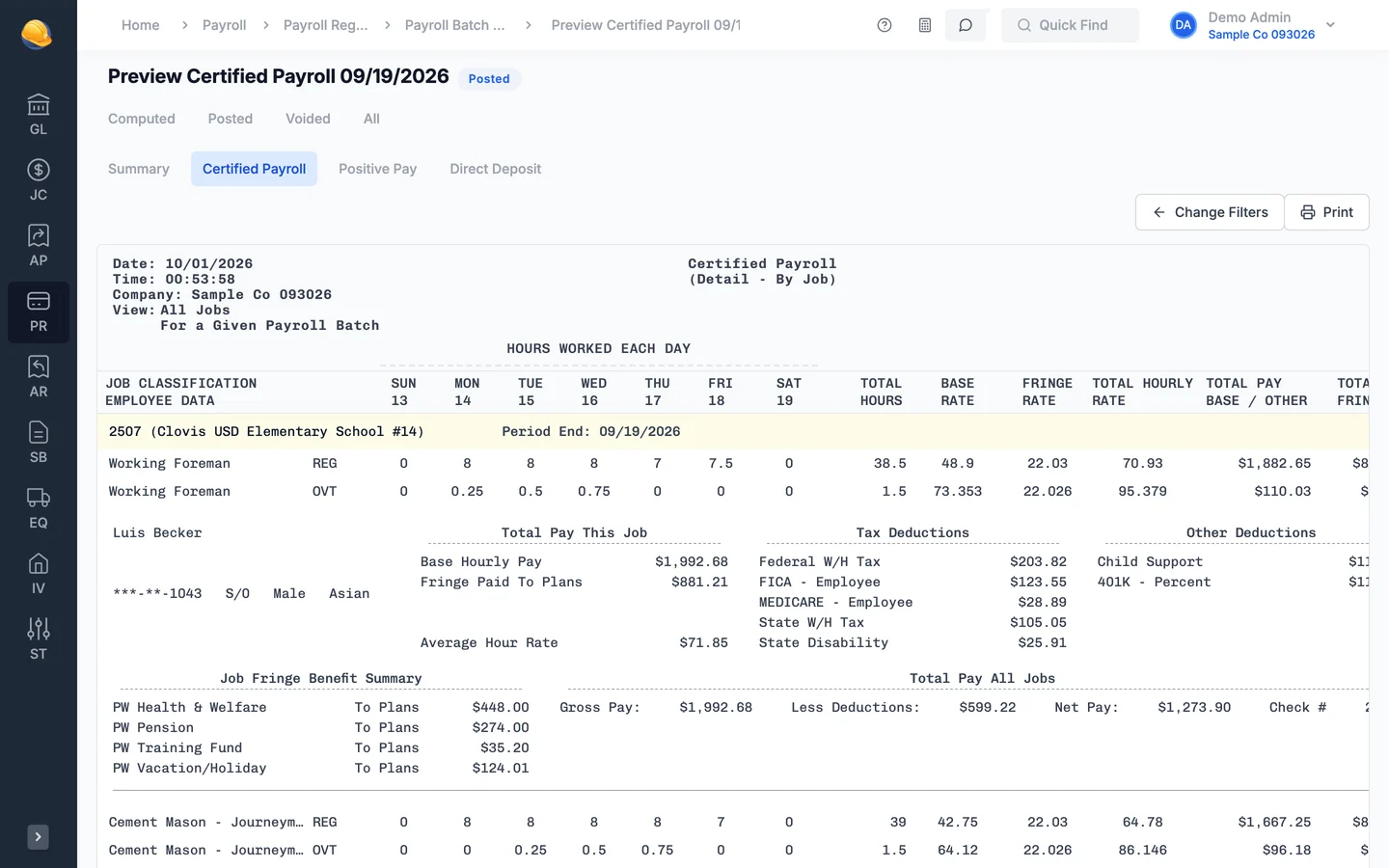
Task: Open the Summary tab
Action: (139, 169)
